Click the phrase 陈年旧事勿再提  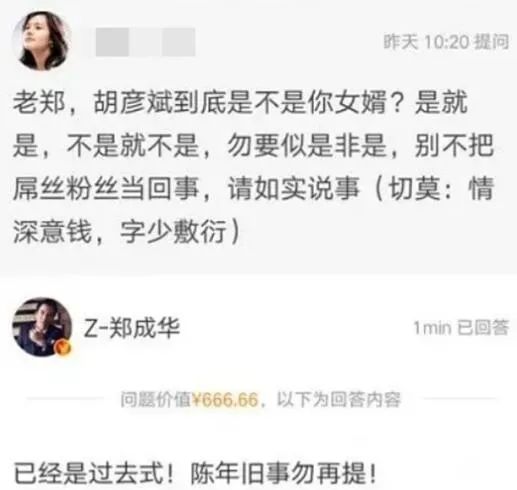284,473
